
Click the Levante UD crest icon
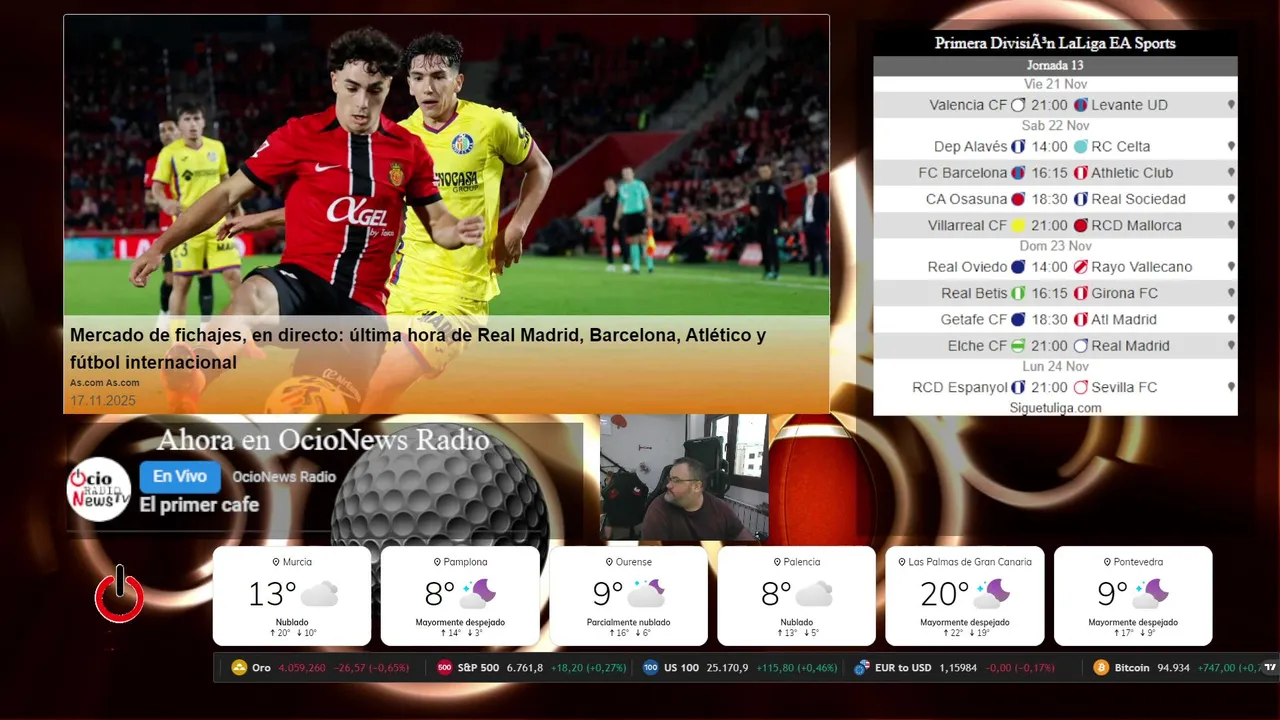click(x=1080, y=105)
